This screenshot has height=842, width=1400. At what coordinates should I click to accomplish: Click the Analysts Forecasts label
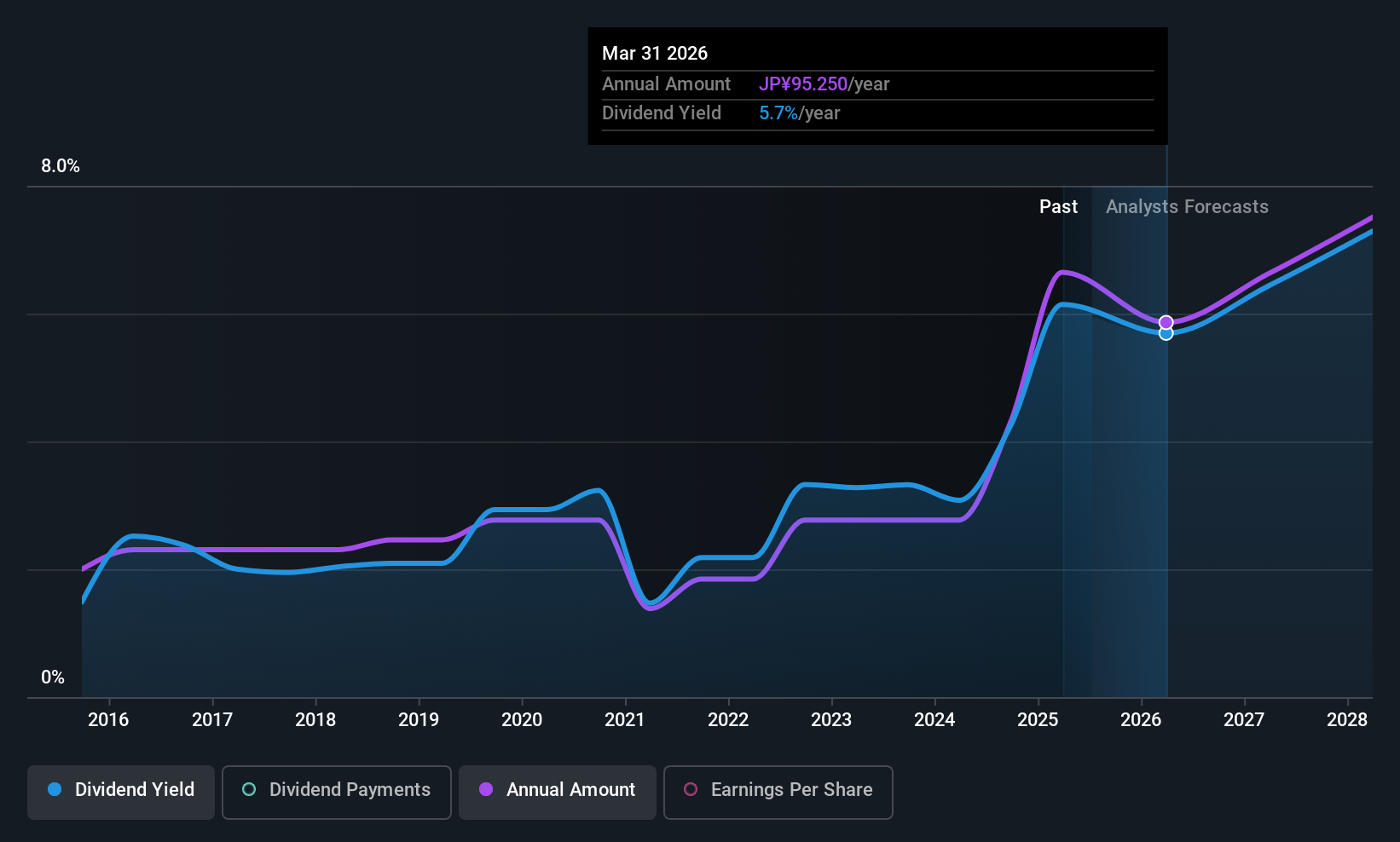point(1187,207)
